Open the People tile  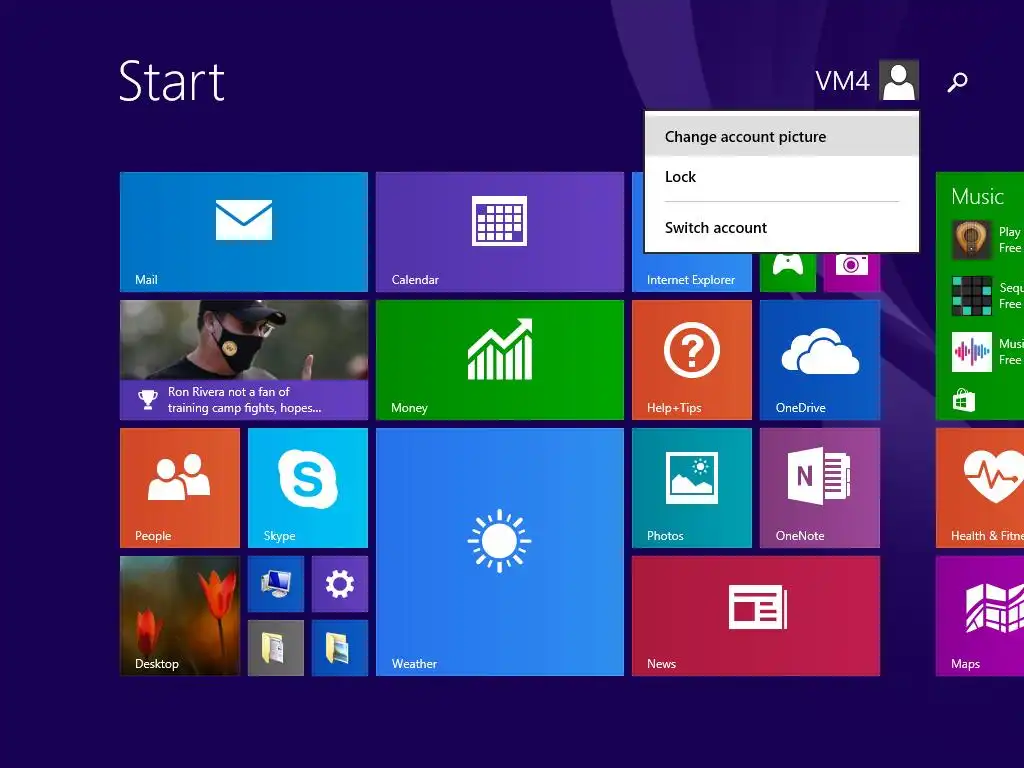pos(180,488)
